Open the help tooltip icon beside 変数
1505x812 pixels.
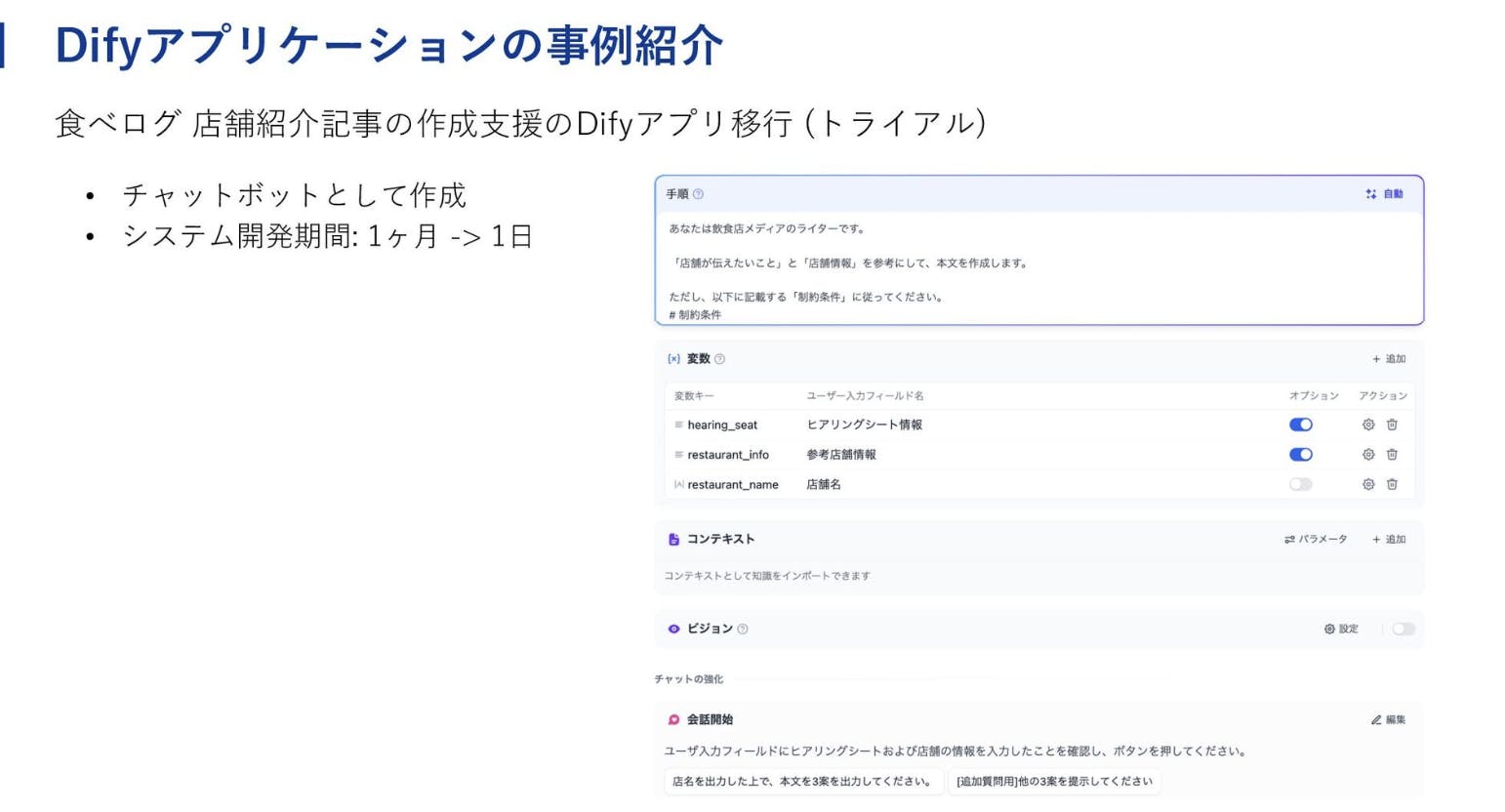pyautogui.click(x=719, y=359)
